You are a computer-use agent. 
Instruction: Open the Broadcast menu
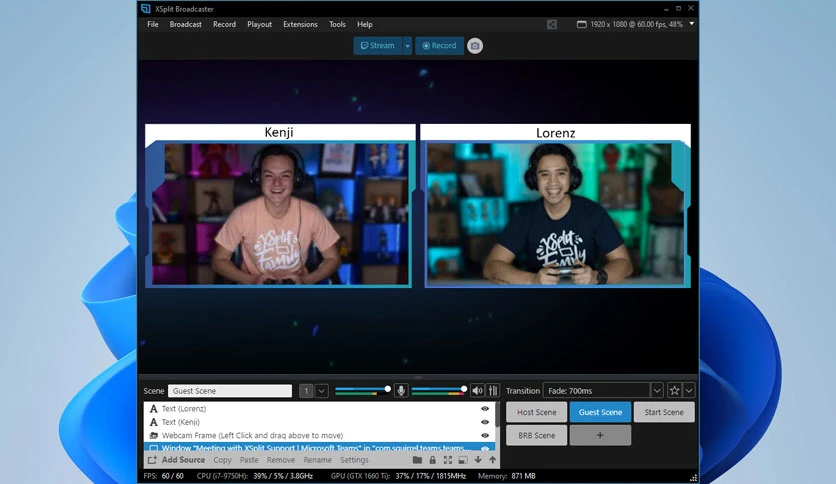point(186,24)
